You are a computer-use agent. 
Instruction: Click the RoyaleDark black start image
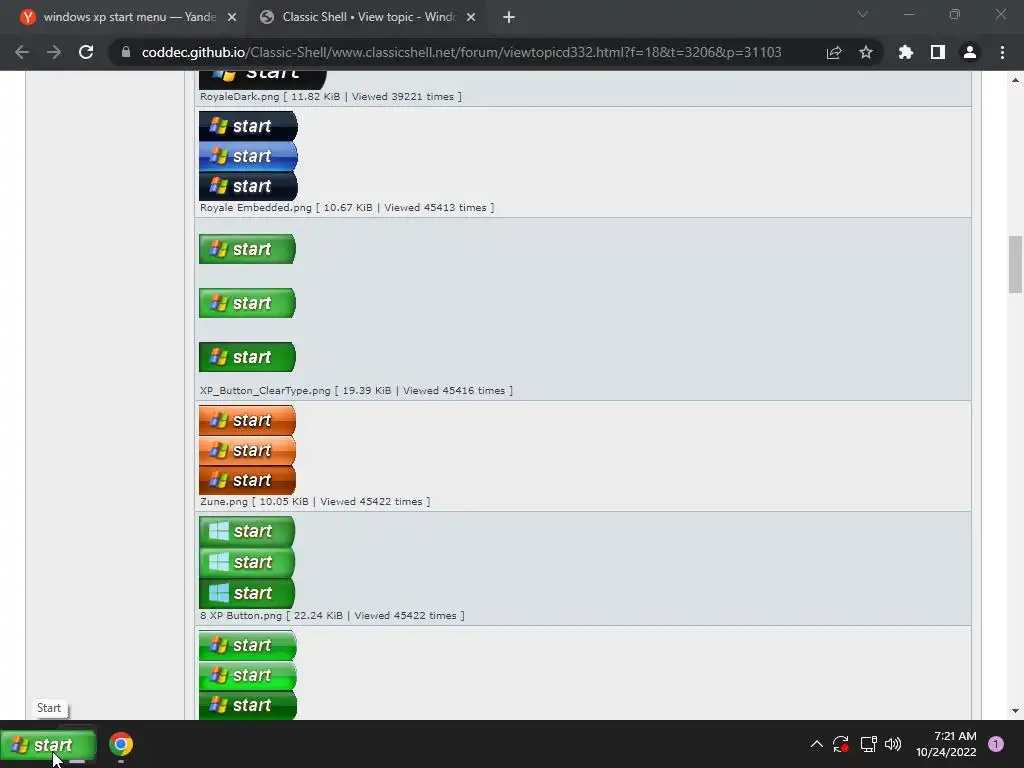pos(263,80)
